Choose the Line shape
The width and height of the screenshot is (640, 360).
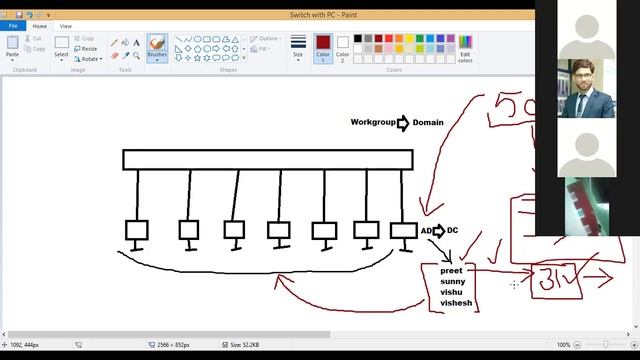point(179,40)
